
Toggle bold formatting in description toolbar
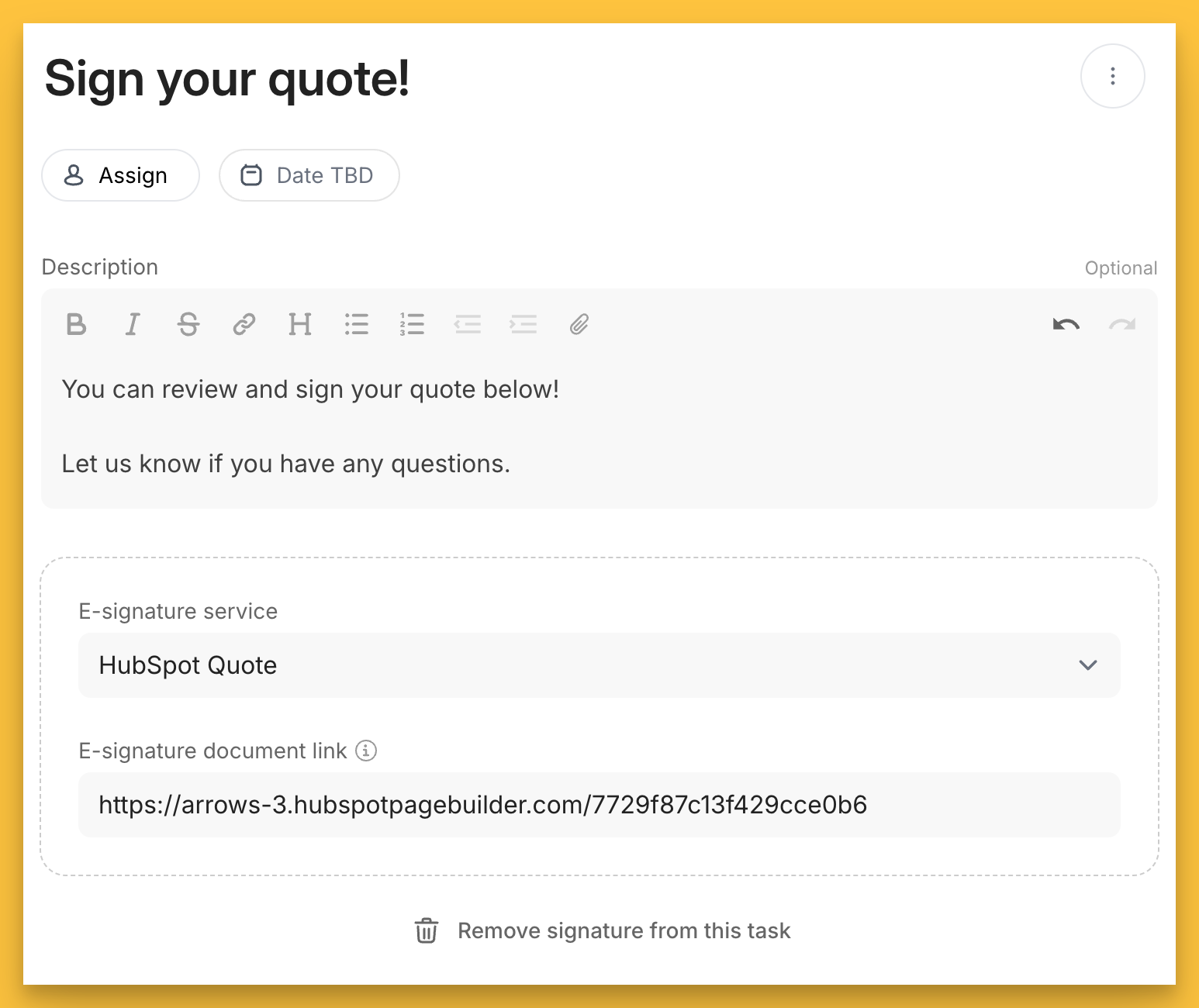[76, 324]
